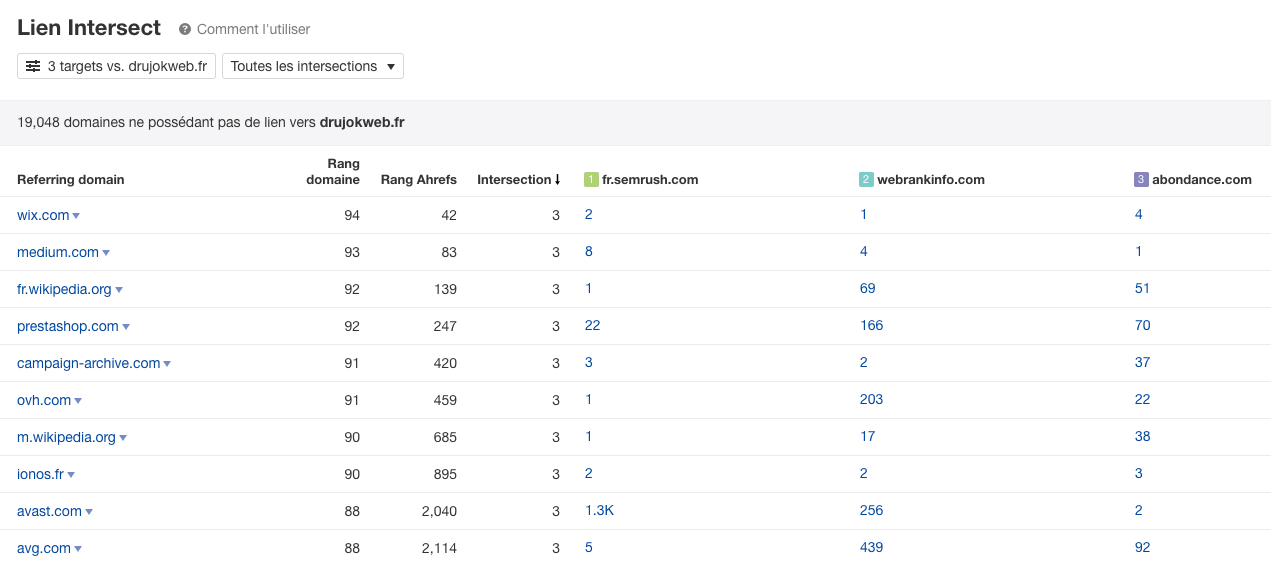Click the Intersection sort arrow
This screenshot has width=1271, height=566.
click(x=557, y=180)
